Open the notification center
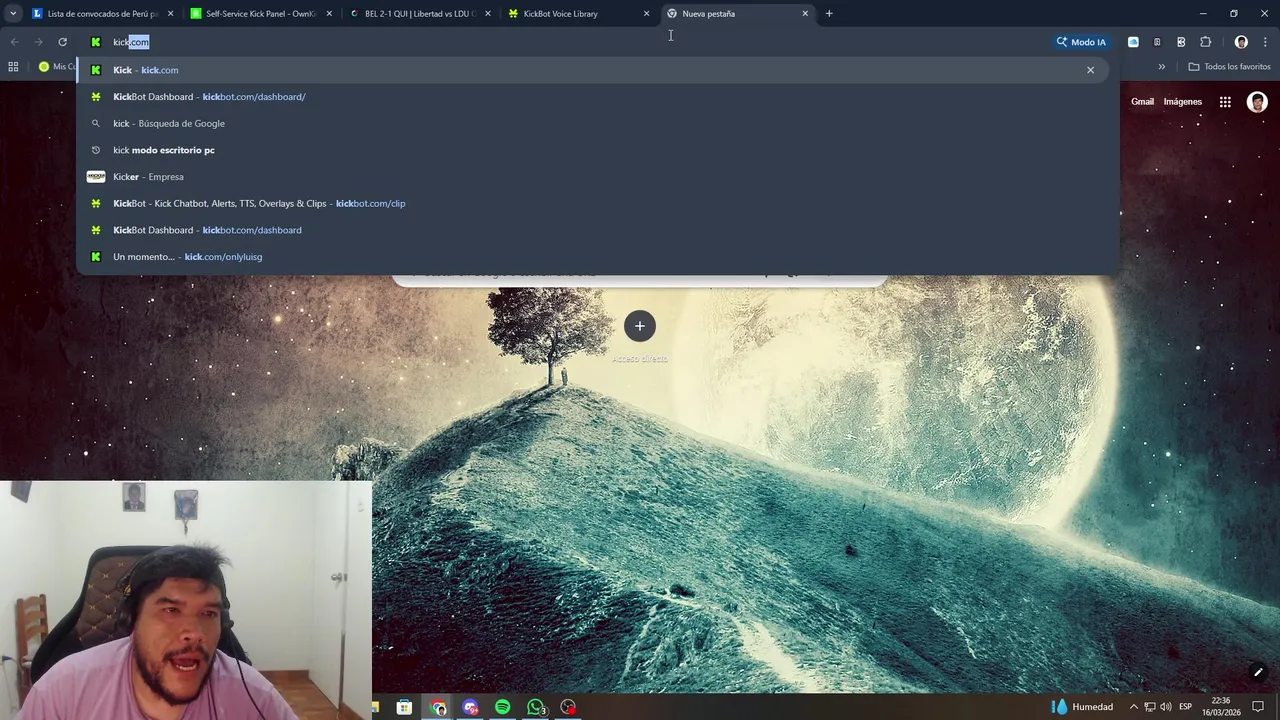Screen dimensions: 1280x720 tap(1259, 707)
